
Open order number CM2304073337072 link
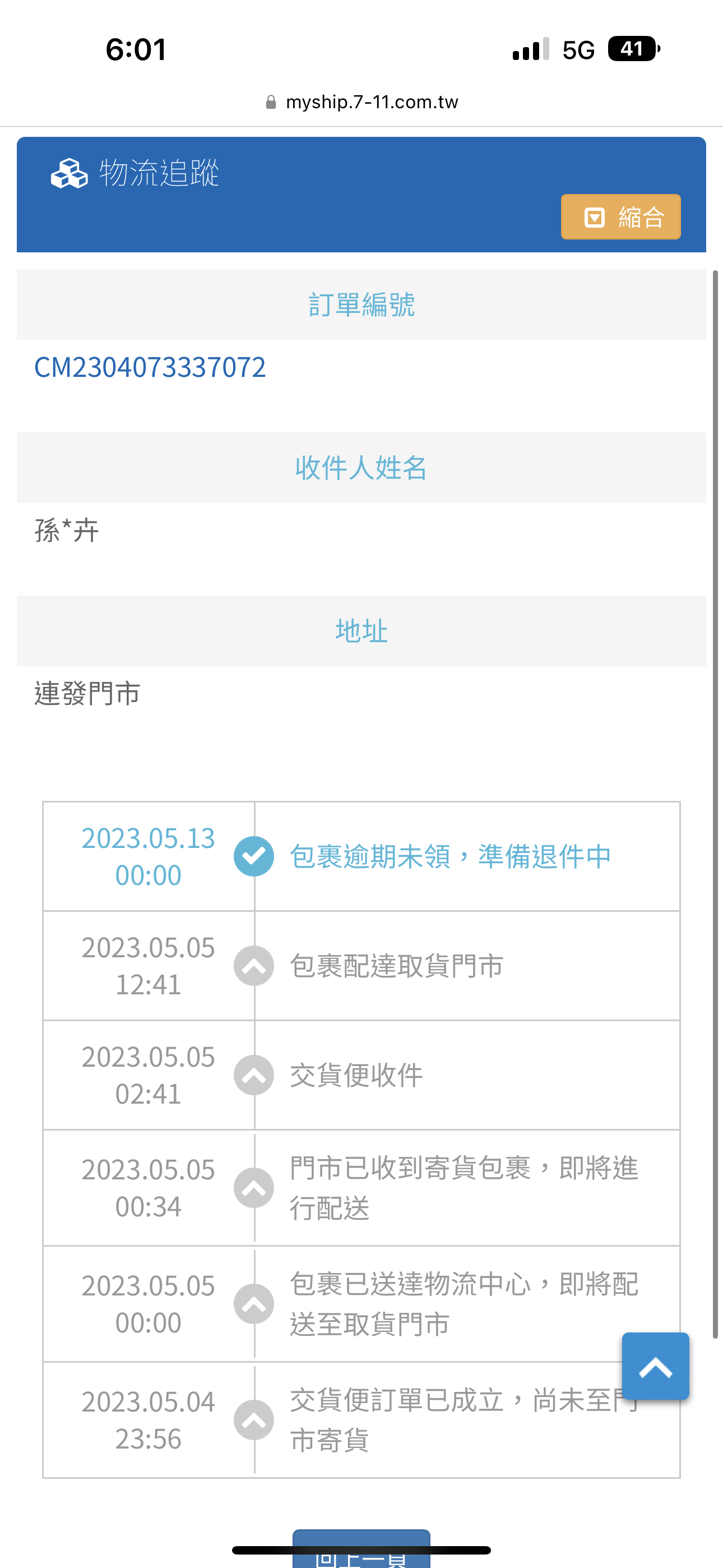150,367
